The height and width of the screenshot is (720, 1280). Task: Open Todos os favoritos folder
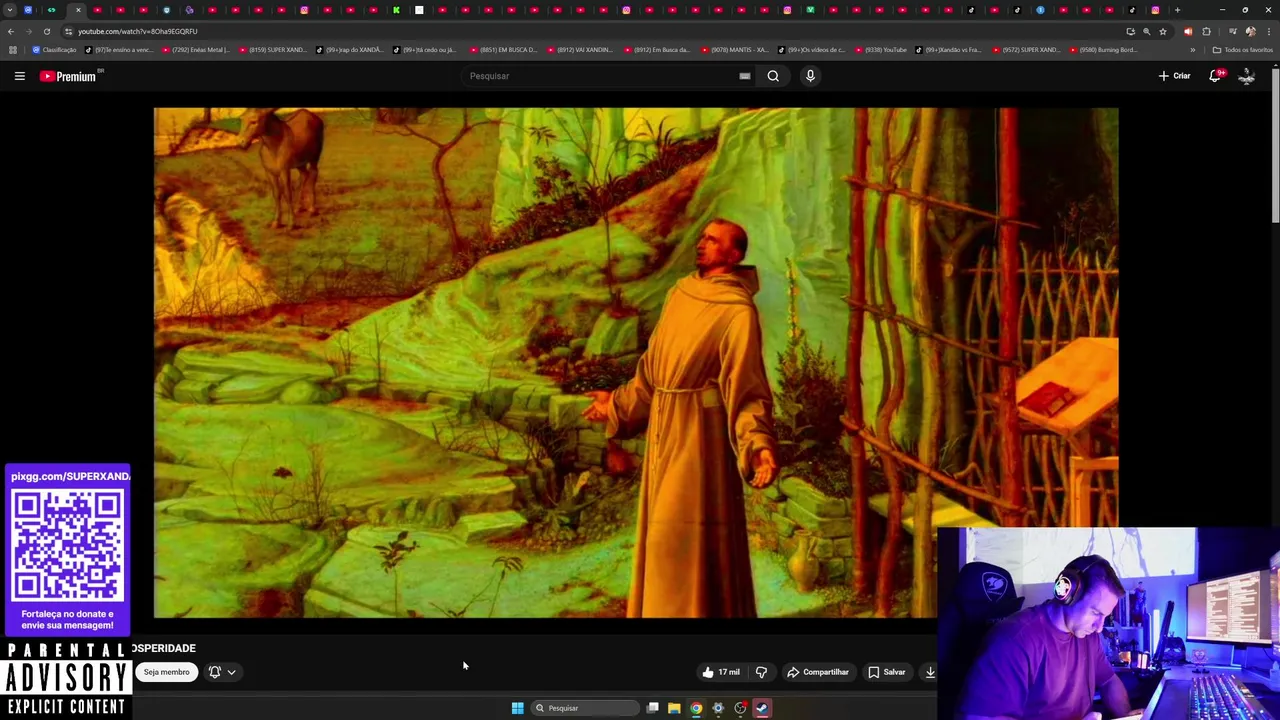coord(1243,50)
